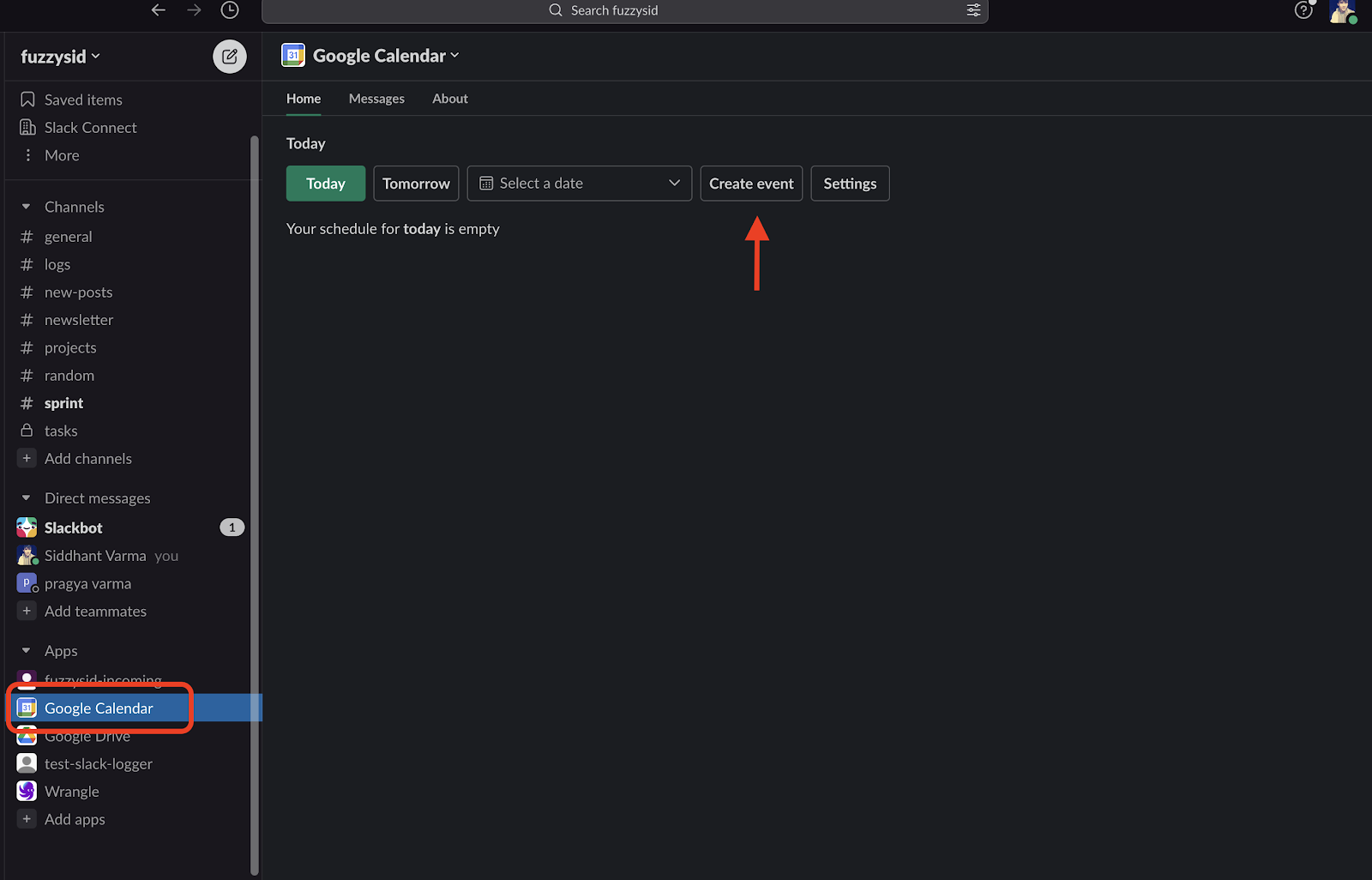Open Google Calendar Settings button

pos(850,184)
